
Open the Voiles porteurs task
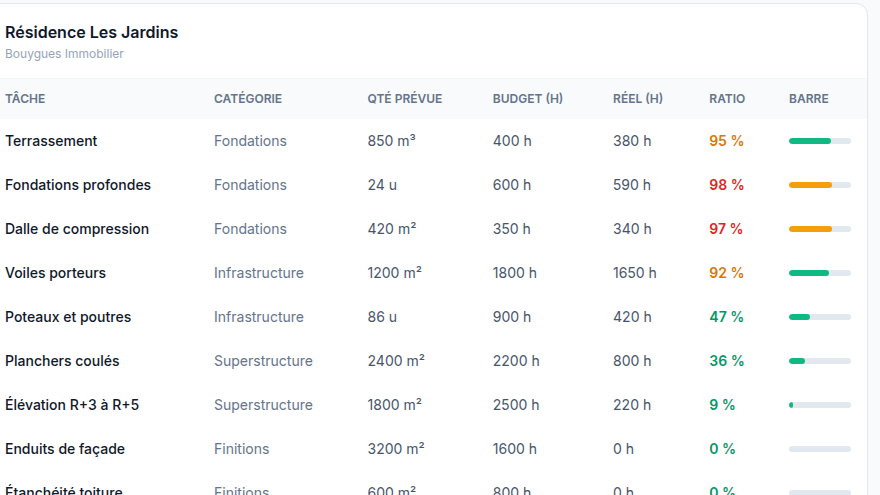[x=56, y=273]
